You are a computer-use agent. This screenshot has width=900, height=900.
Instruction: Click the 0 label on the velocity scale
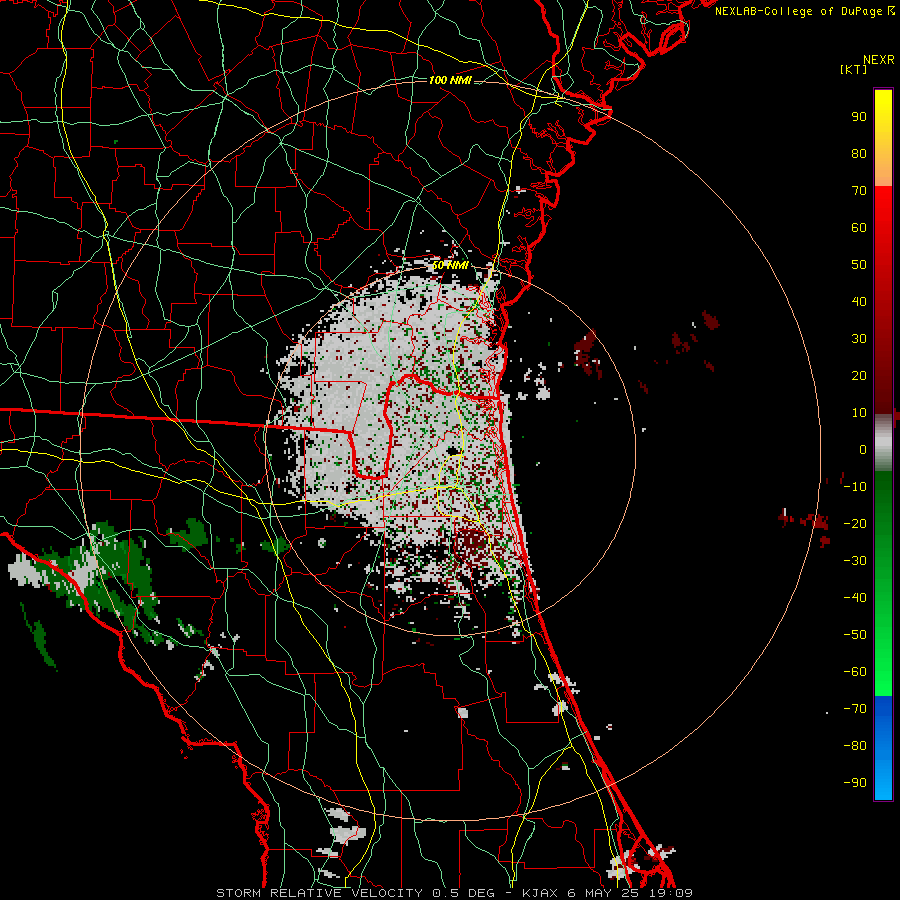(863, 449)
